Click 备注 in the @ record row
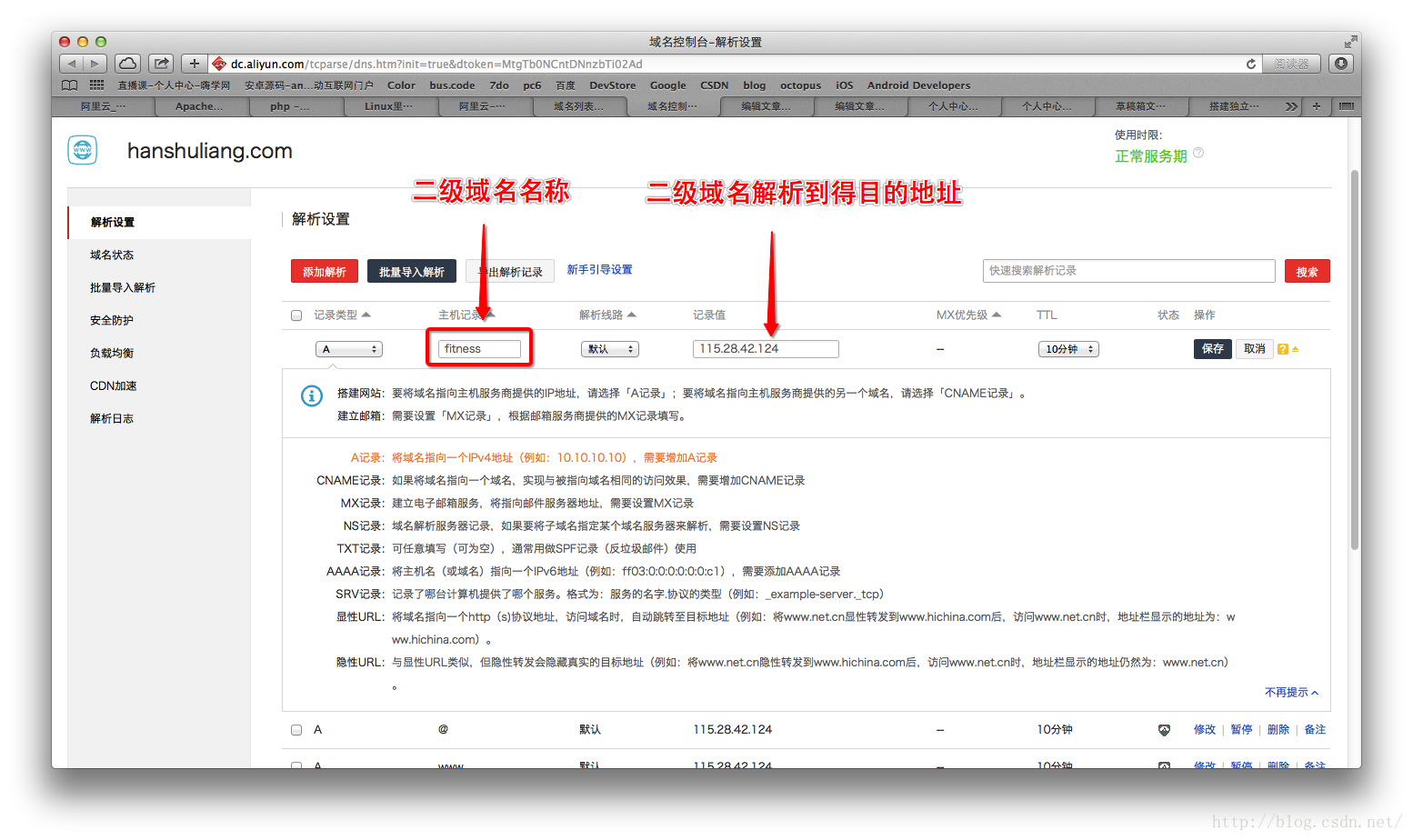This screenshot has height=840, width=1413. pyautogui.click(x=1315, y=730)
